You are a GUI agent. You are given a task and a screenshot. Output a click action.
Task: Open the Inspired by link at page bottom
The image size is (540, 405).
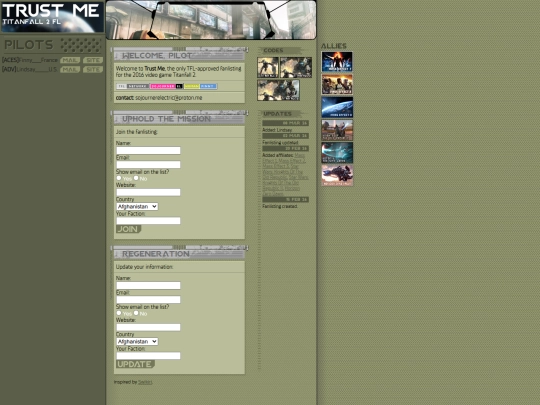[145, 382]
